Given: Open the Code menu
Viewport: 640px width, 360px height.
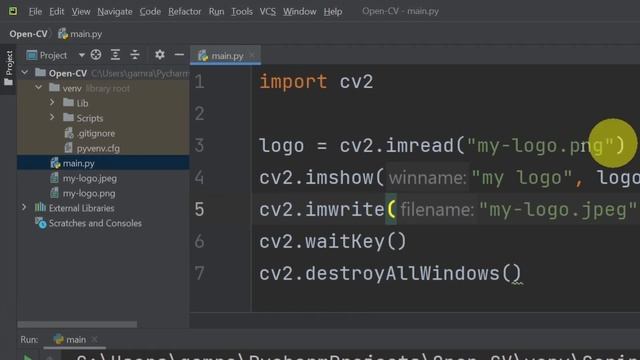Looking at the screenshot, I should [x=150, y=11].
